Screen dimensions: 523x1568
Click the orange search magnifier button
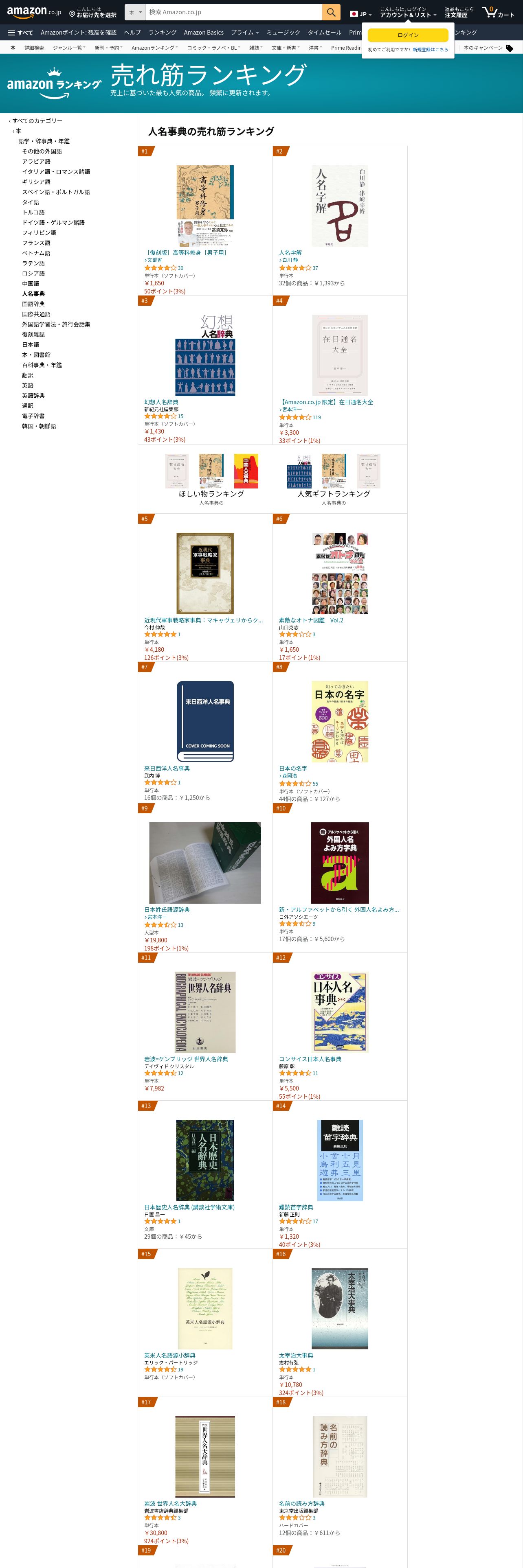pyautogui.click(x=331, y=12)
